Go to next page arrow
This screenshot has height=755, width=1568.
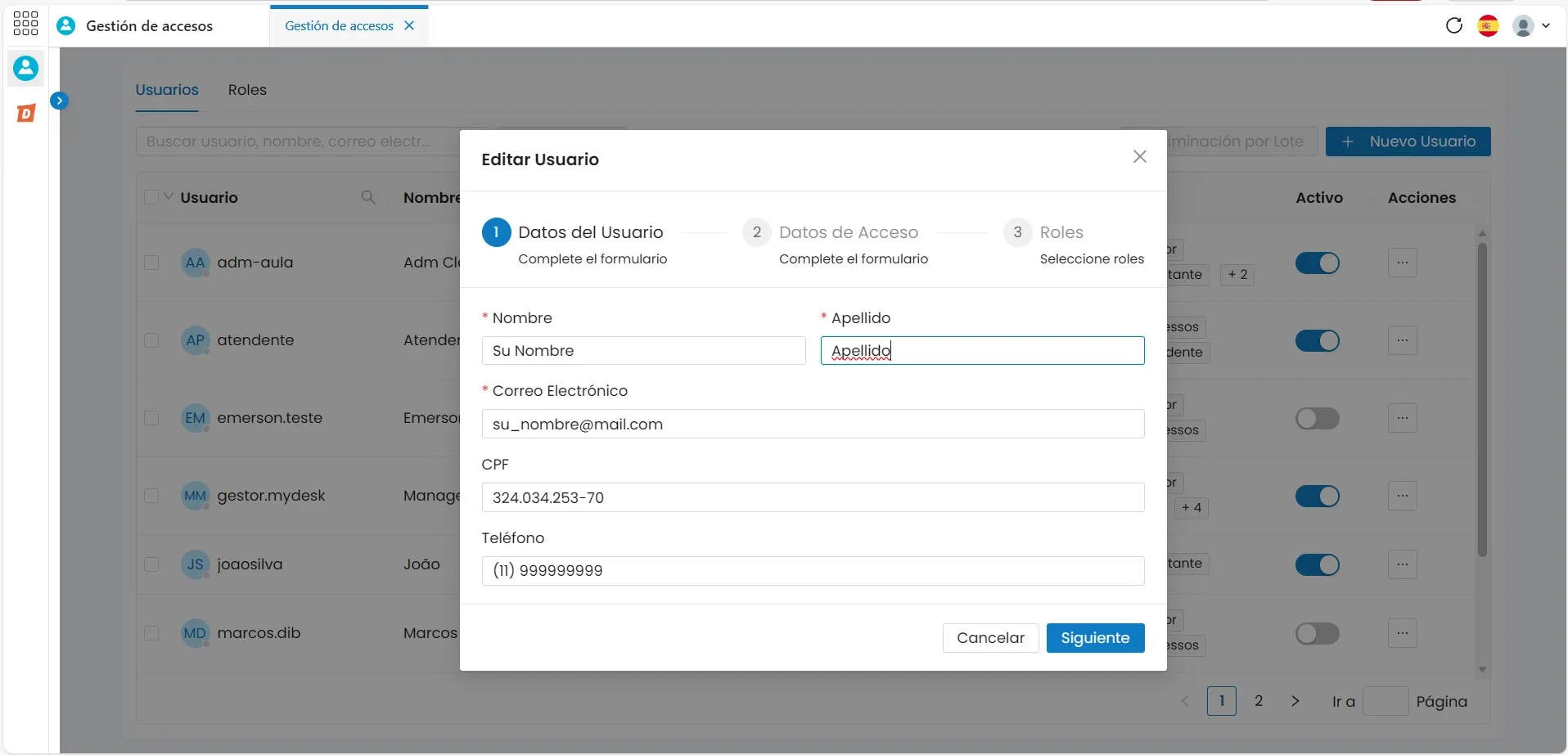tap(1295, 701)
